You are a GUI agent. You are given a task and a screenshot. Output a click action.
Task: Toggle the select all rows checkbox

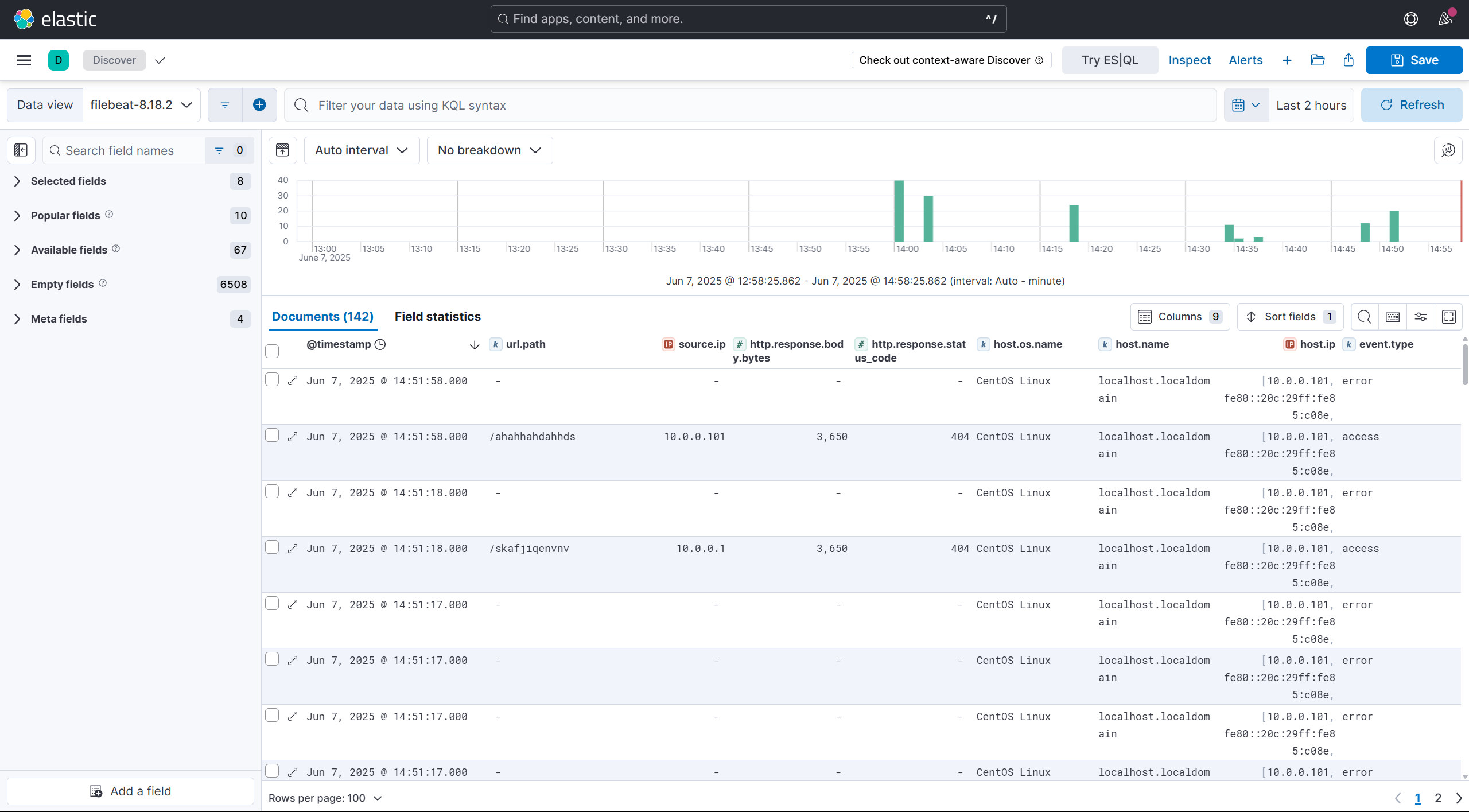(272, 351)
